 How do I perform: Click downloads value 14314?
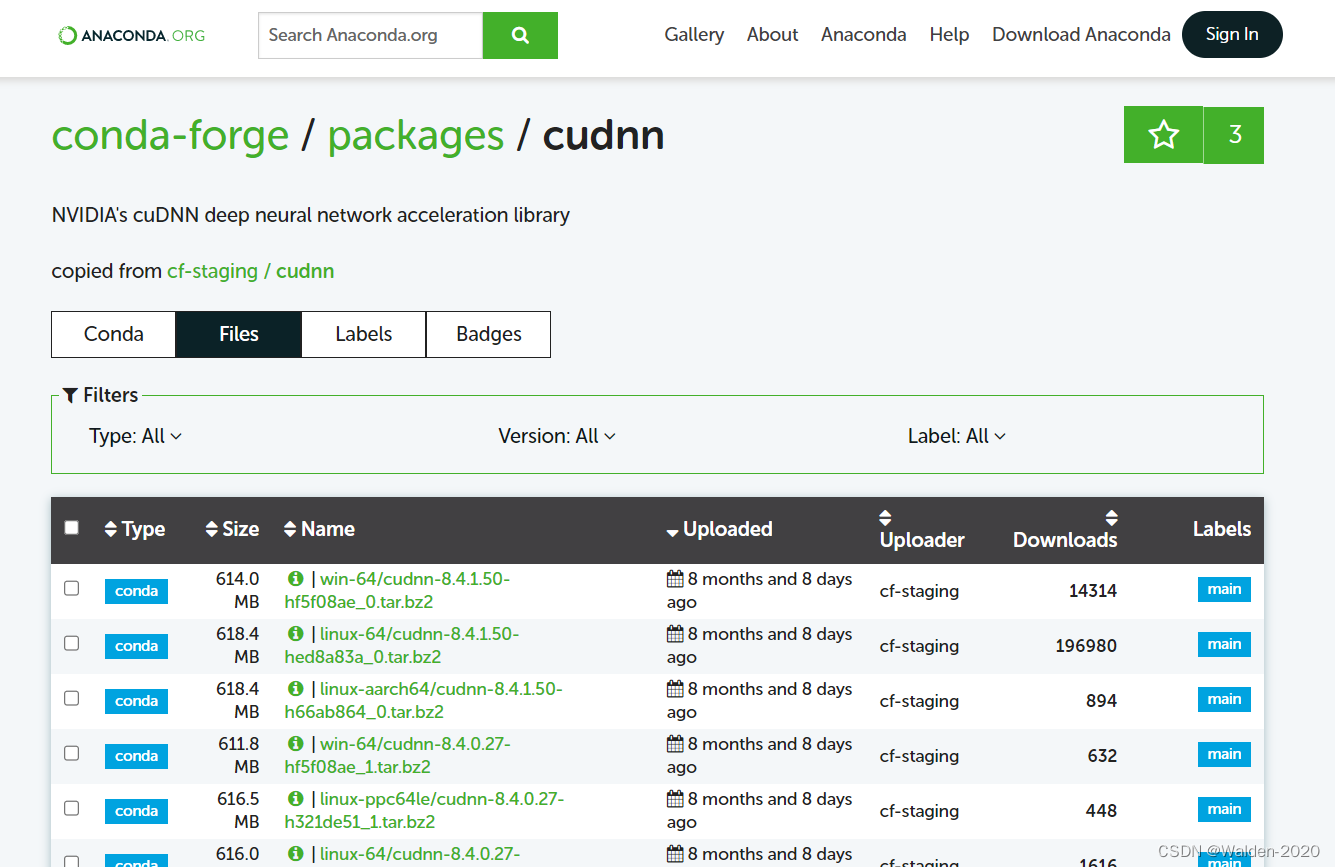[1093, 591]
